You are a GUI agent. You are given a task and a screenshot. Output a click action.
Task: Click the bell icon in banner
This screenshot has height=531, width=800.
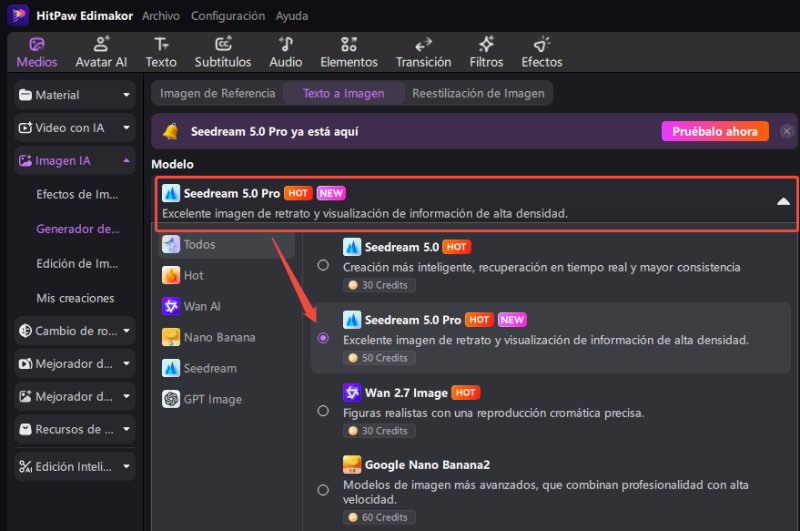(x=170, y=132)
